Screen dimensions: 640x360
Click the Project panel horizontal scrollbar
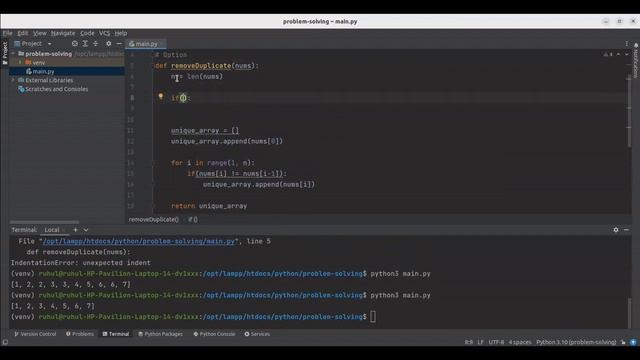[44, 222]
